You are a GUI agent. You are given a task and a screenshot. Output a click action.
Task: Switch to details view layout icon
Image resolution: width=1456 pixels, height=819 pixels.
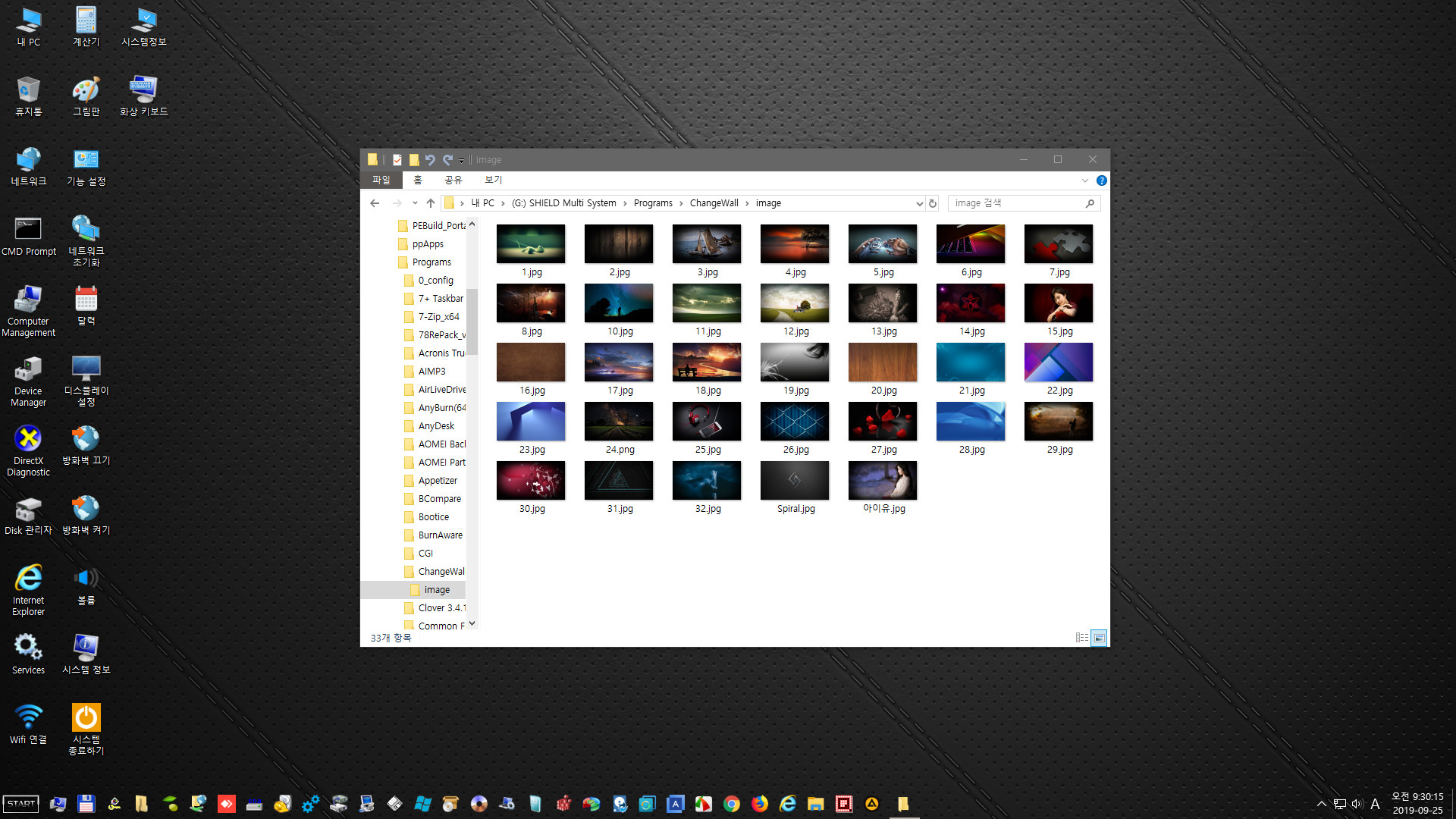click(x=1082, y=638)
